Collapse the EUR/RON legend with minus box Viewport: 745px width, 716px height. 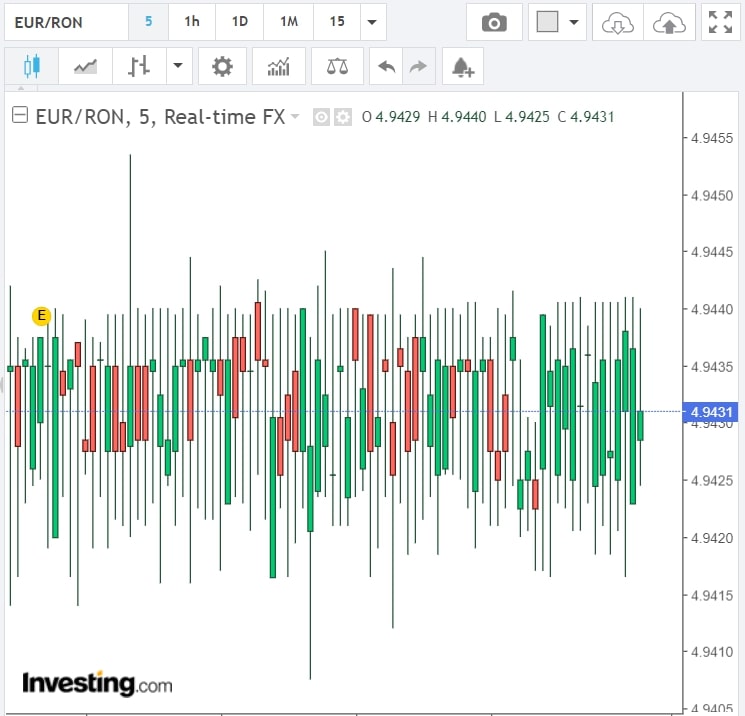click(19, 116)
